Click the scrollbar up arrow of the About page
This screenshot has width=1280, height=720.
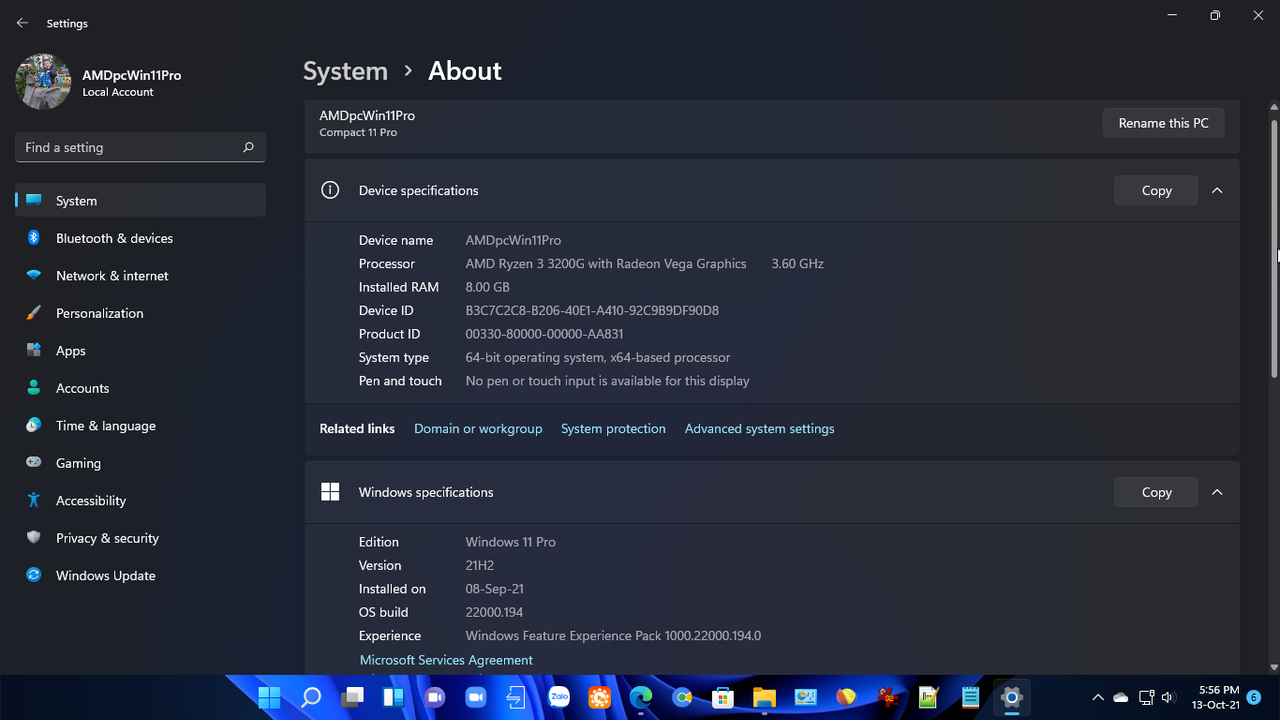point(1274,107)
